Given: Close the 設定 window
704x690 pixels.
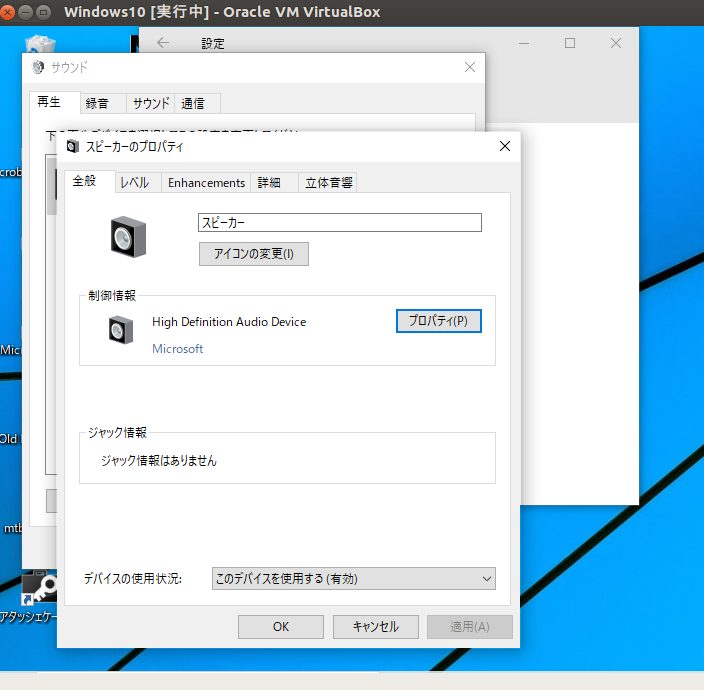Looking at the screenshot, I should click(x=616, y=43).
